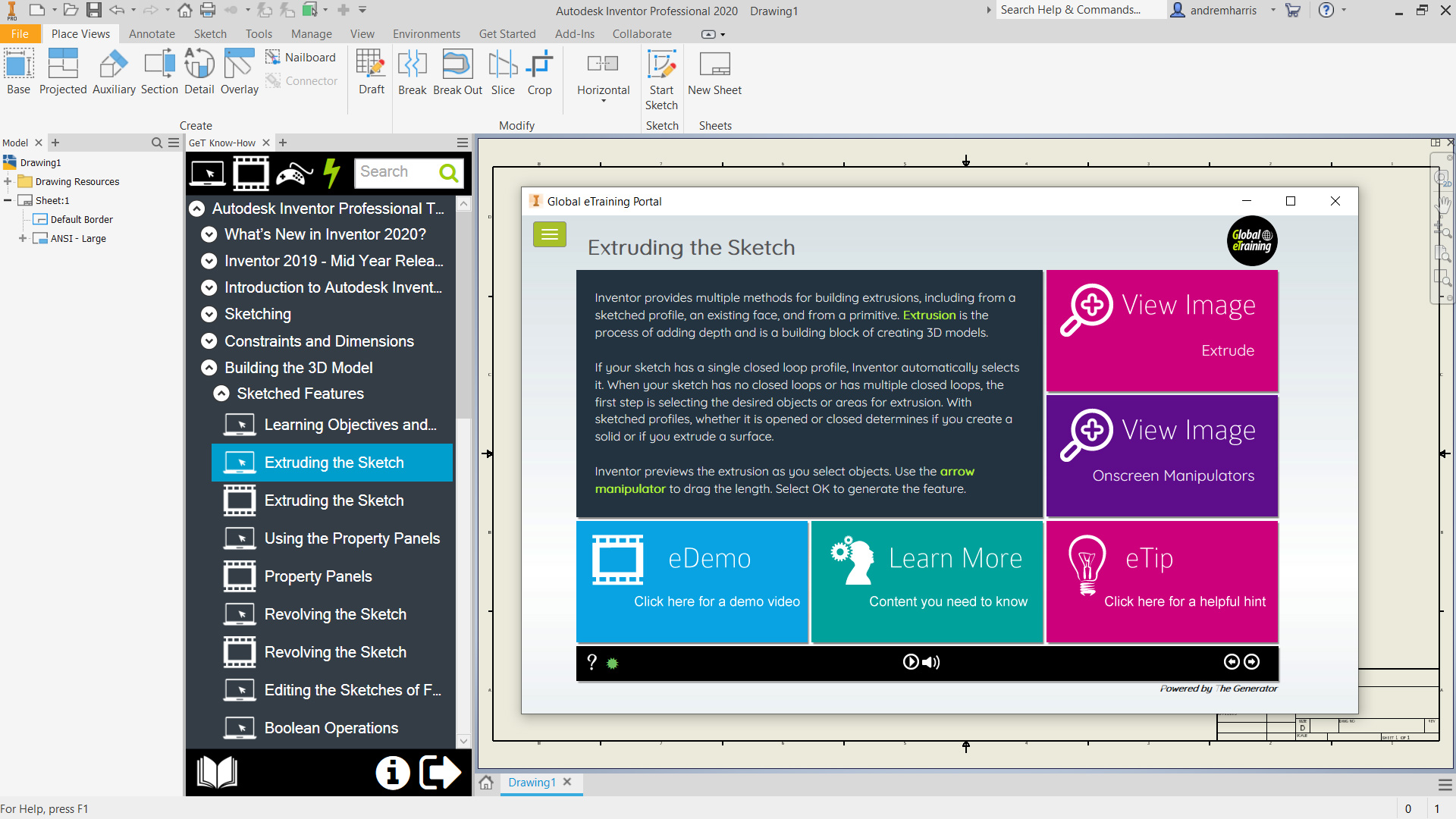Screen dimensions: 1456x819
Task: Go to the next page arrow in the portal
Action: coord(1252,662)
